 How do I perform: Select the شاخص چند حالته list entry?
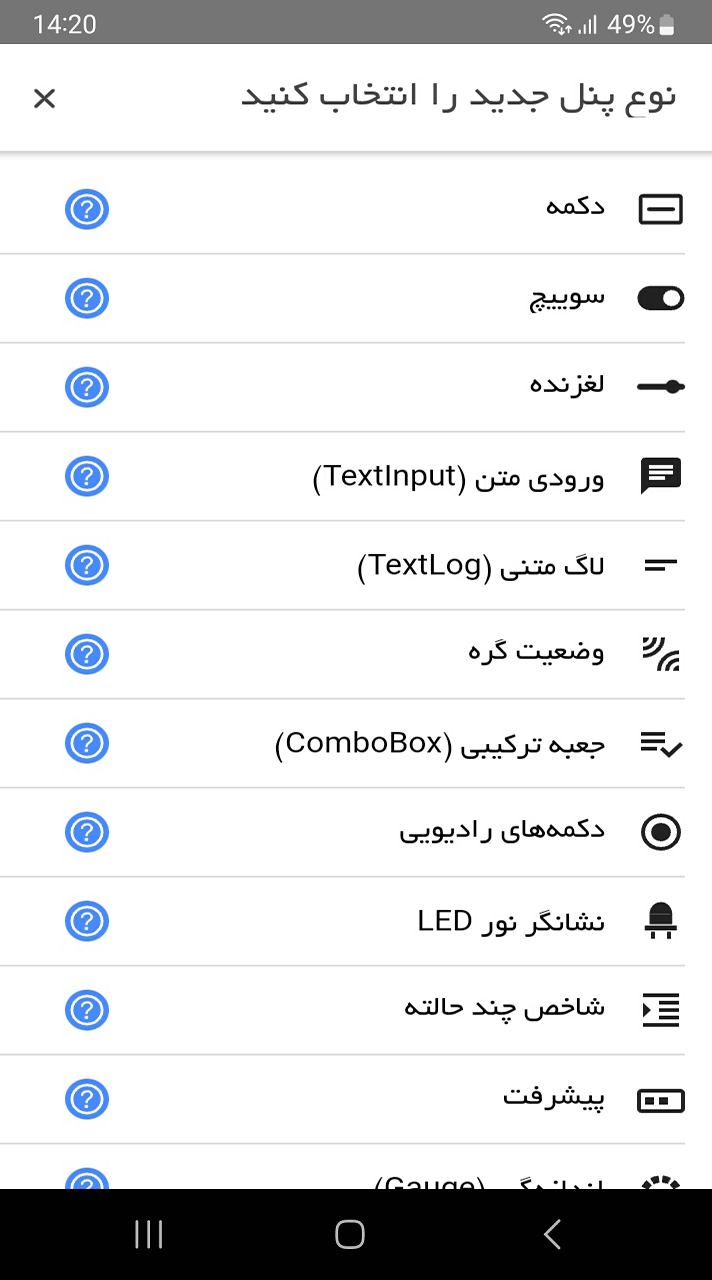coord(504,1010)
